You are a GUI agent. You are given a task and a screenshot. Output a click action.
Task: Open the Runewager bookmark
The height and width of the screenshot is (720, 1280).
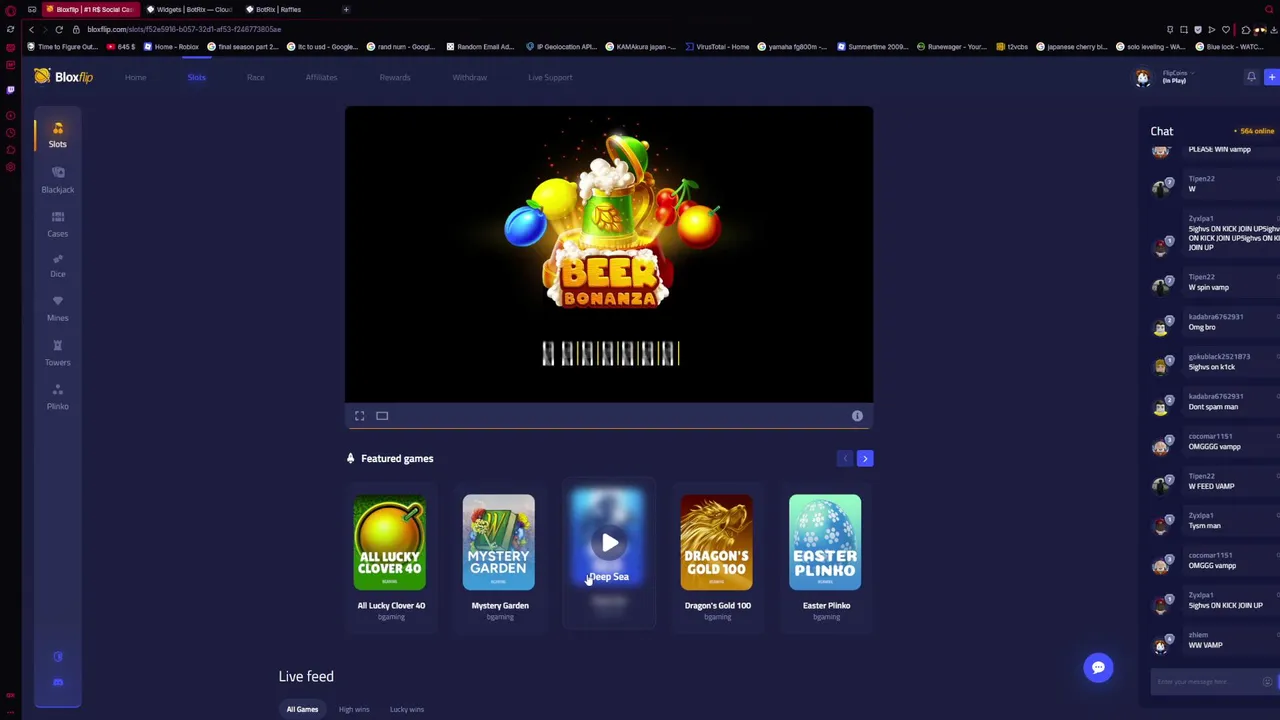950,46
